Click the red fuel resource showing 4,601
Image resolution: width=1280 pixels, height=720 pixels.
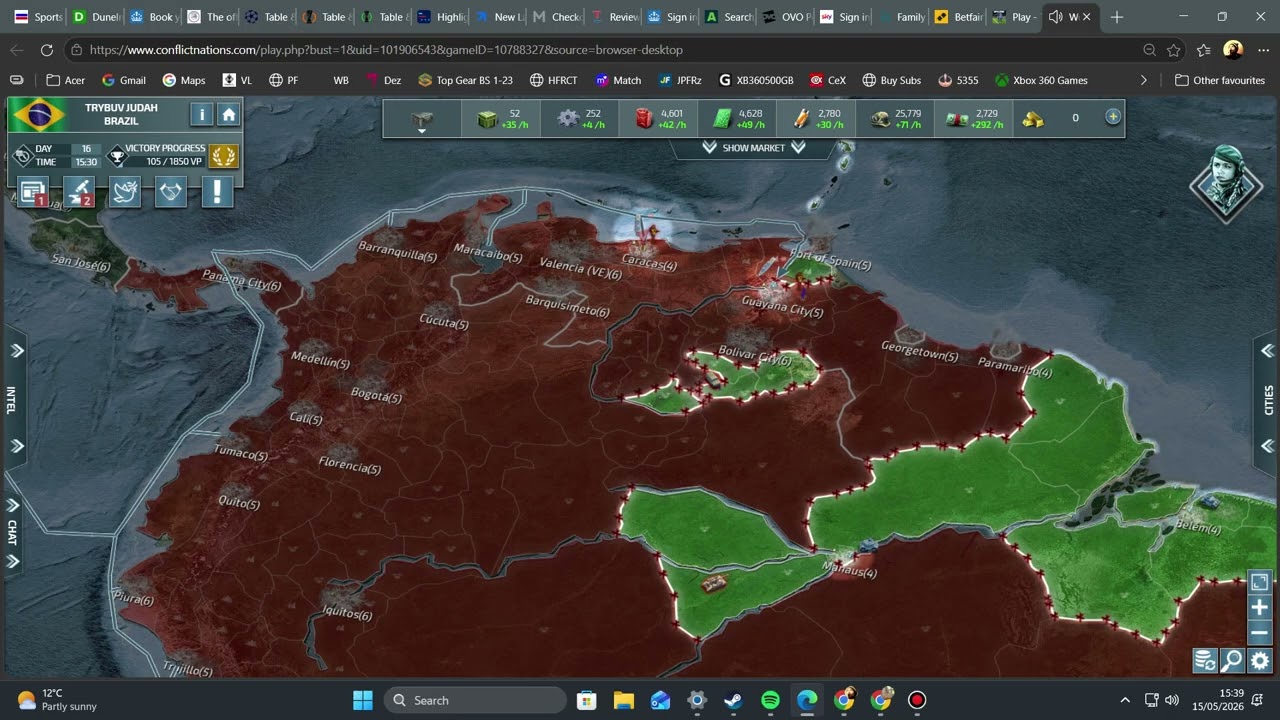tap(659, 118)
